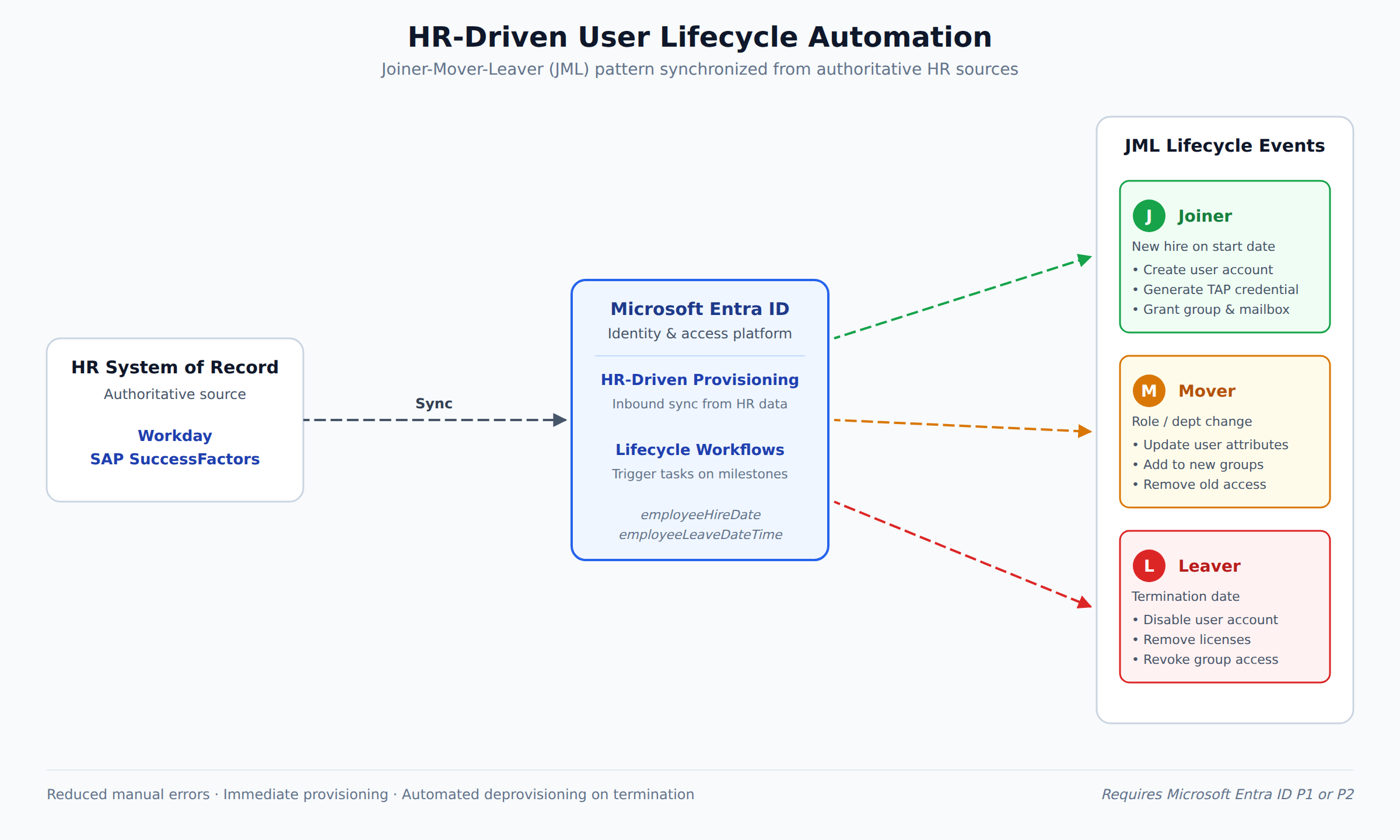Click the employeeLeaveDateTime attribute

[x=700, y=535]
